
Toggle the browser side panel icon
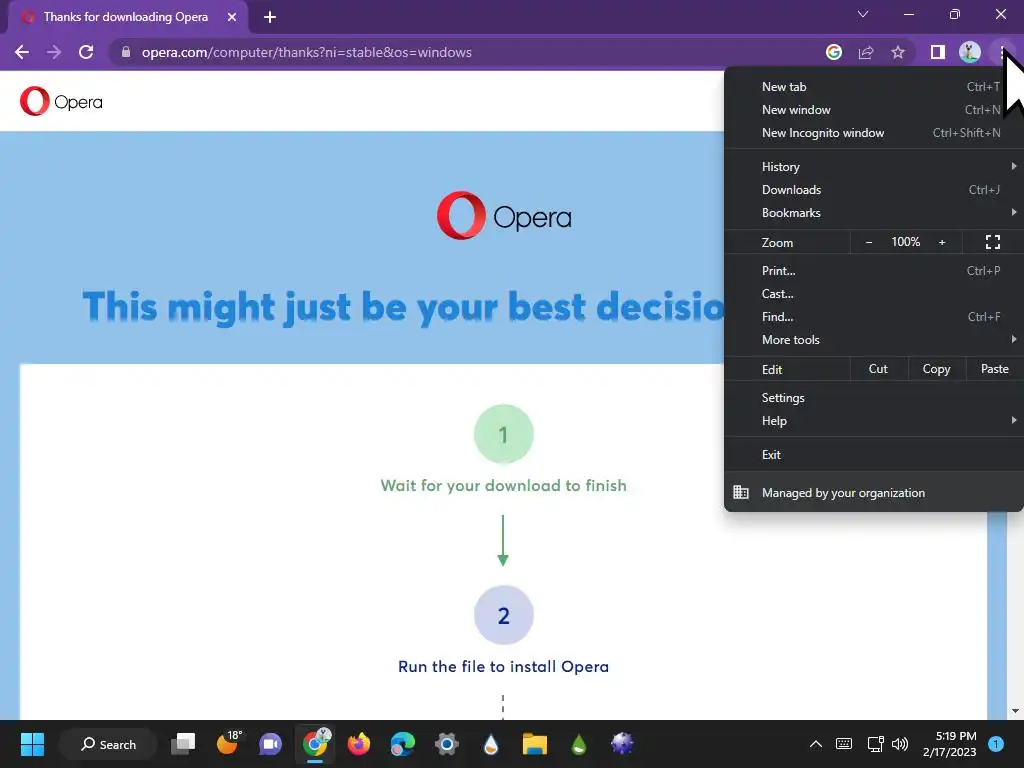pyautogui.click(x=938, y=52)
